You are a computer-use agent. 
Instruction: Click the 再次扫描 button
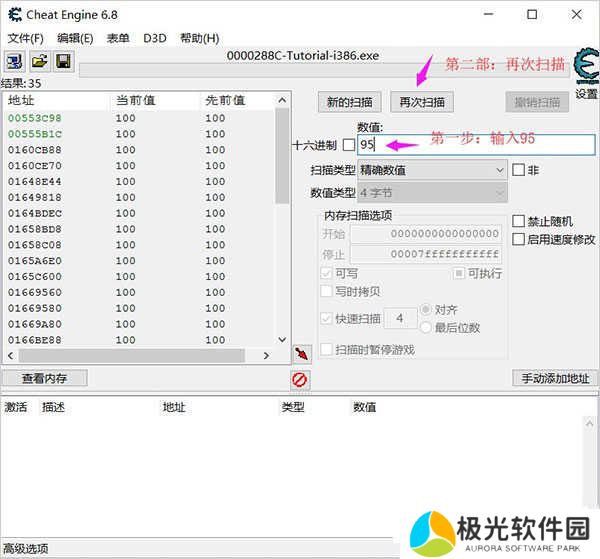422,102
